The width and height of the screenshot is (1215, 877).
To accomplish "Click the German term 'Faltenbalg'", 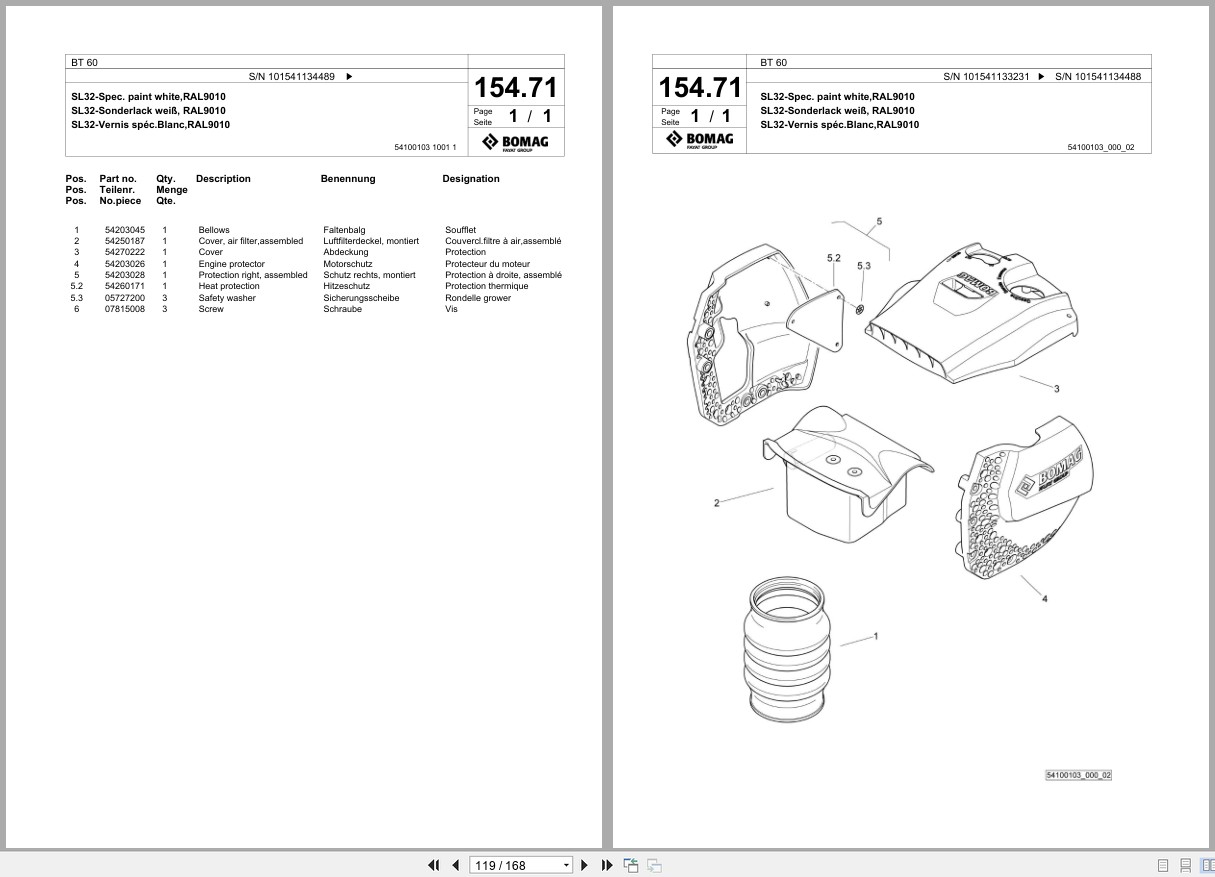I will pos(346,230).
